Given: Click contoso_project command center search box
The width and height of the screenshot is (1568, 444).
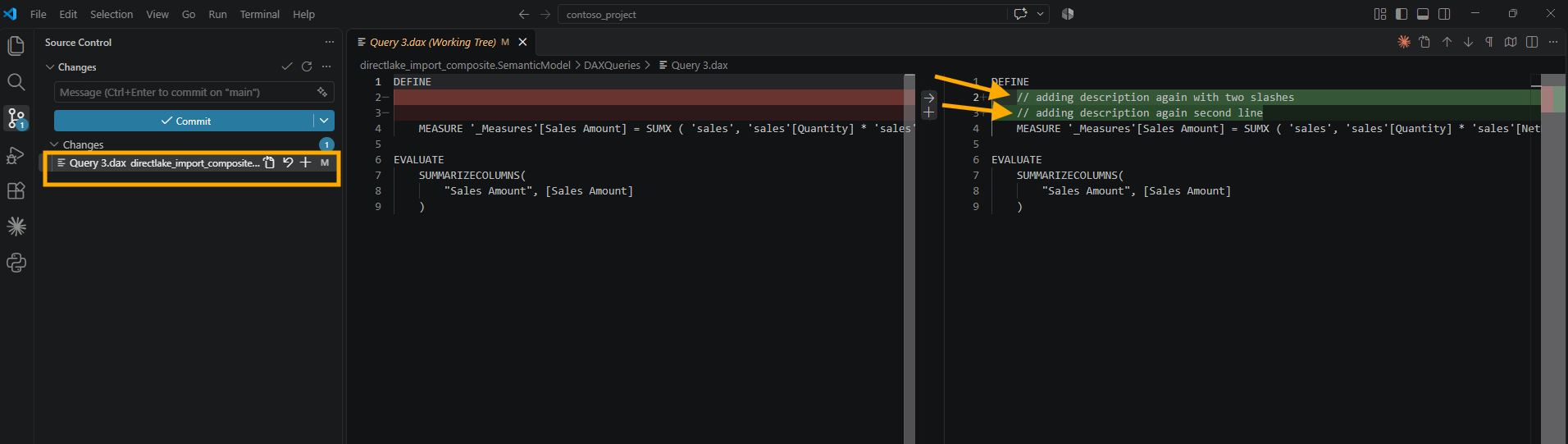Looking at the screenshot, I should pyautogui.click(x=782, y=14).
